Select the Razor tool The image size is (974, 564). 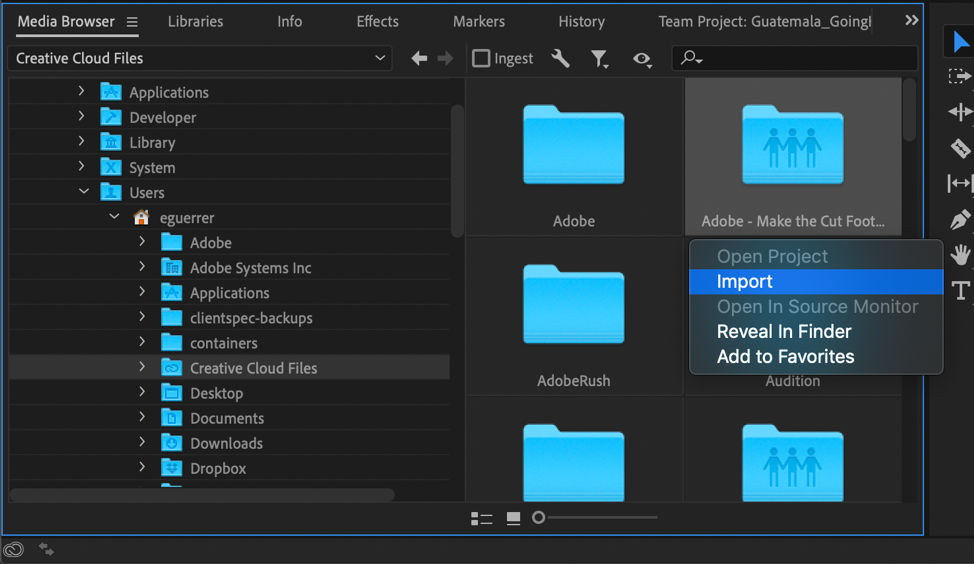pos(960,148)
